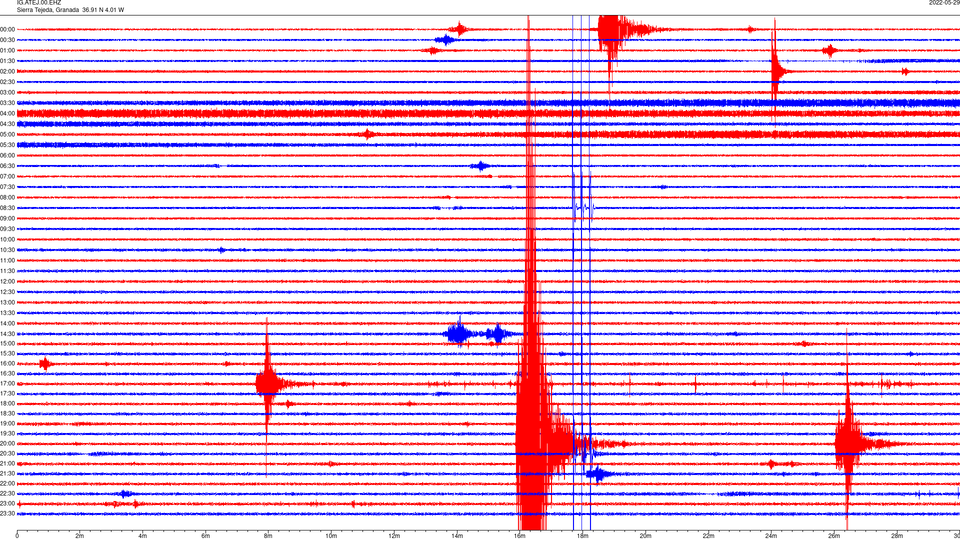
Task: Pick the 19:00 row time
Action: (x=7, y=424)
